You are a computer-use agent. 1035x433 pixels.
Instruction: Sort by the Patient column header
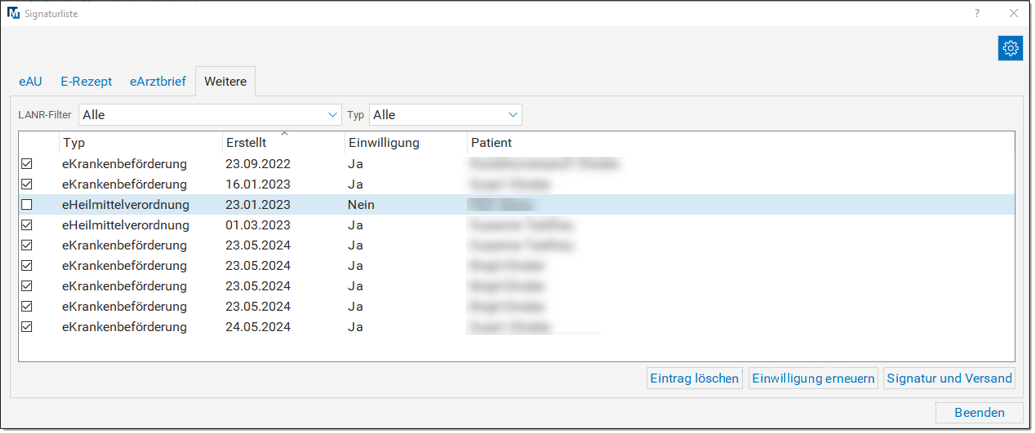491,143
